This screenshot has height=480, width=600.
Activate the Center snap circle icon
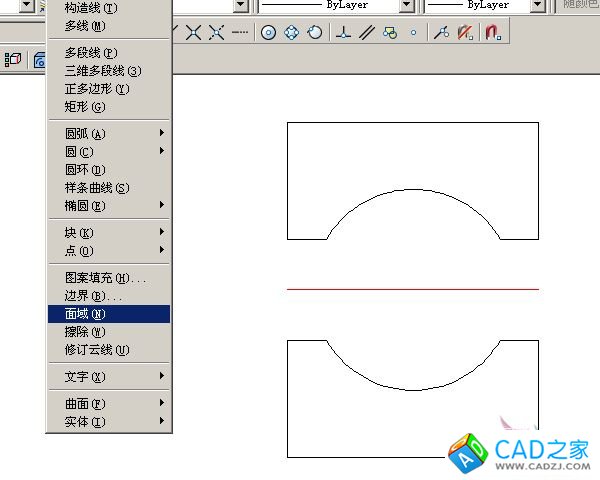coord(268,33)
